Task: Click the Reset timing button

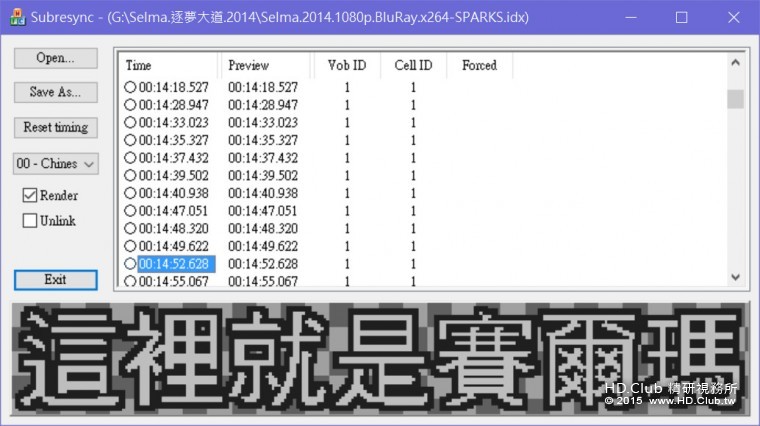Action: (x=56, y=127)
